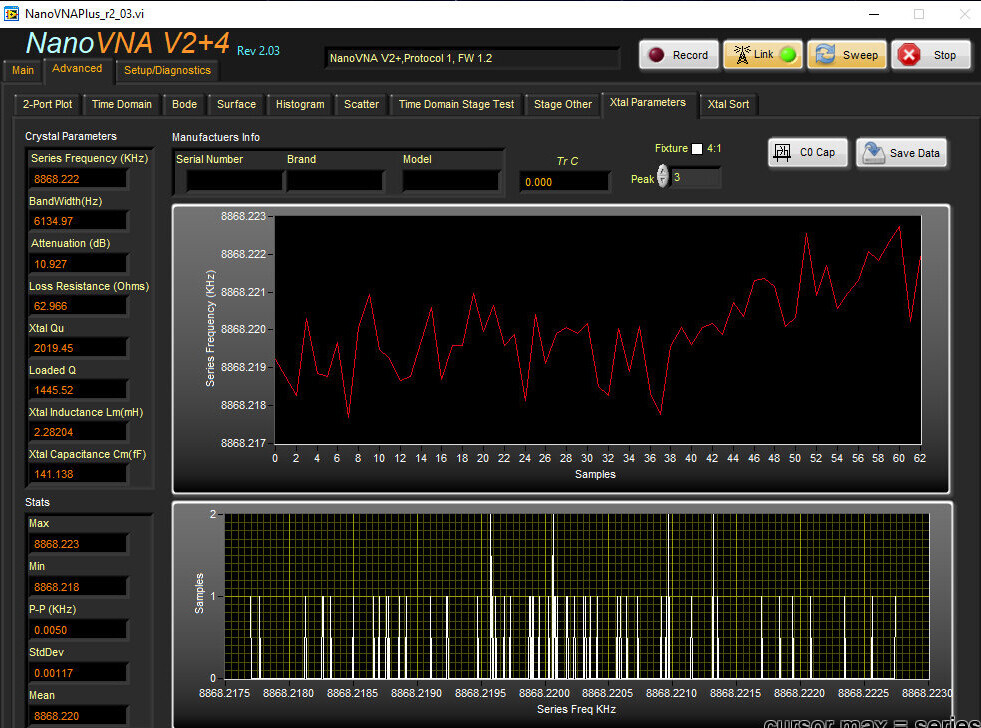Toggle the Fixture 4:1 checkbox
981x728 pixels.
point(697,149)
